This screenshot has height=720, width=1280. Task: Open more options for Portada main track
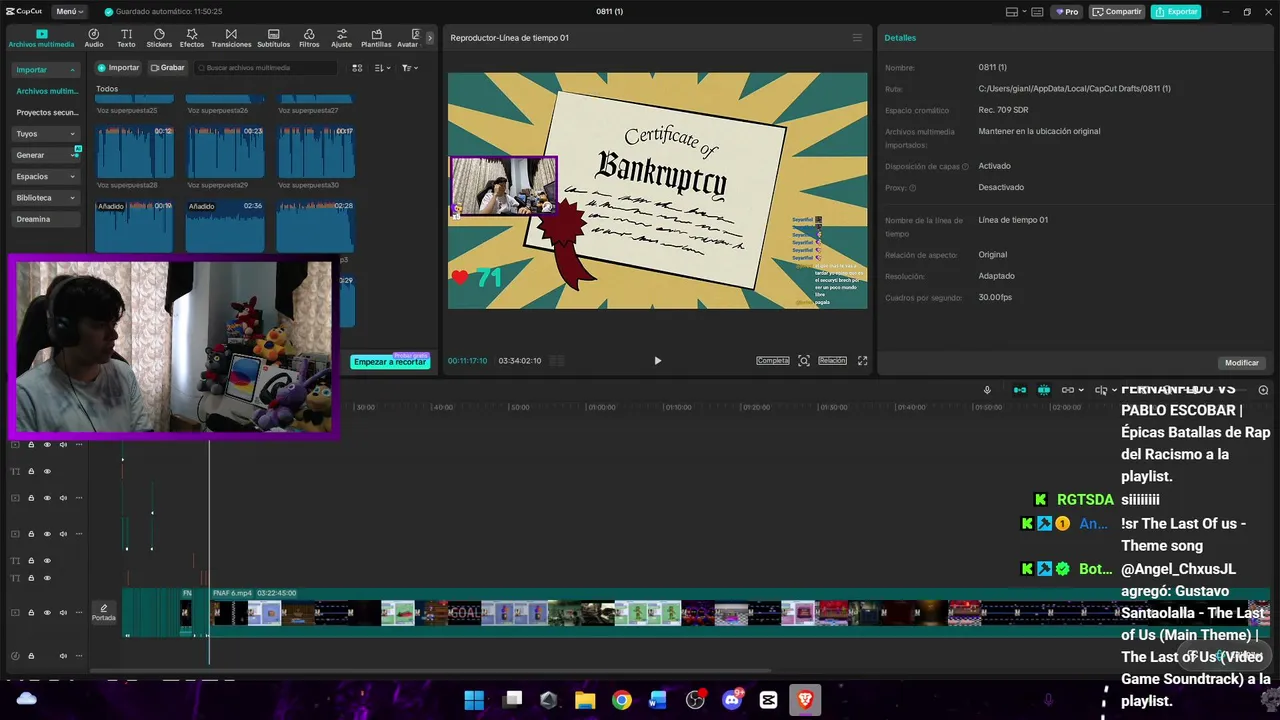click(79, 613)
